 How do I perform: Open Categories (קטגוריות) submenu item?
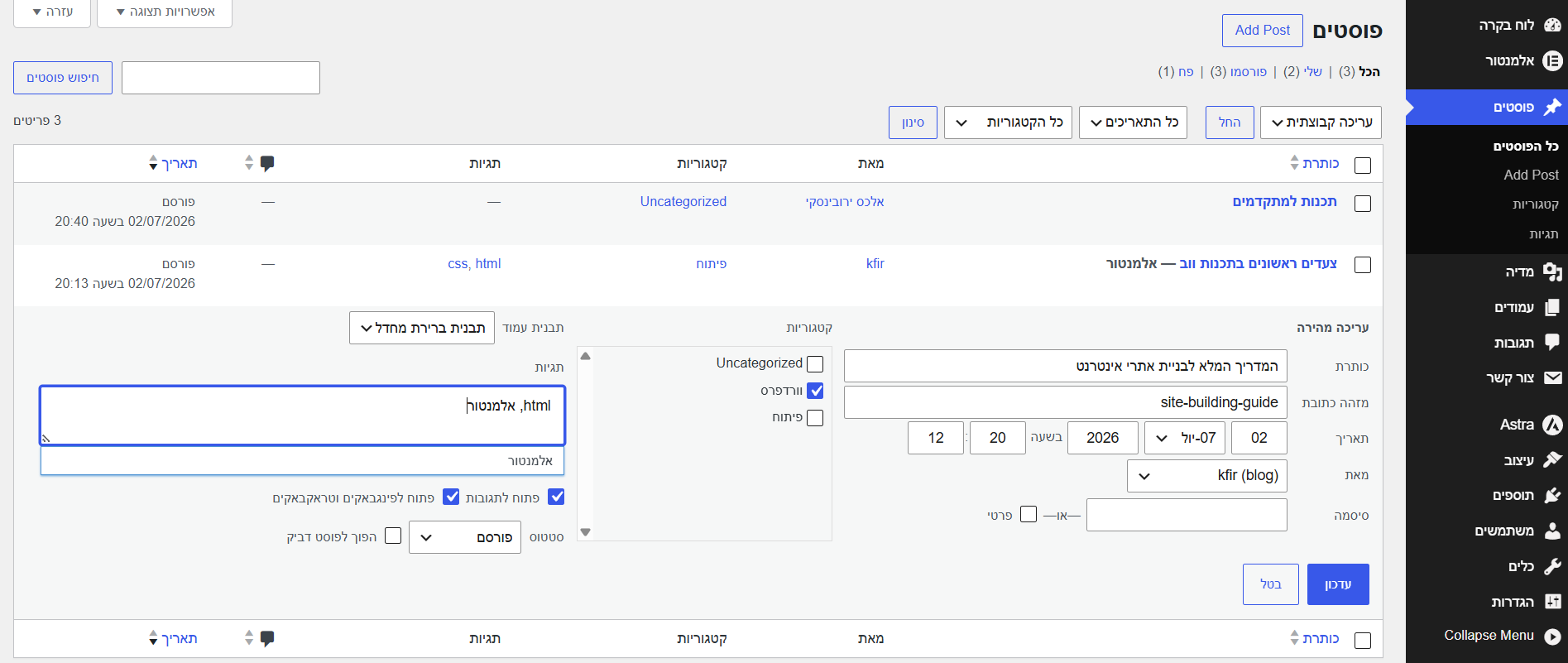(1536, 204)
